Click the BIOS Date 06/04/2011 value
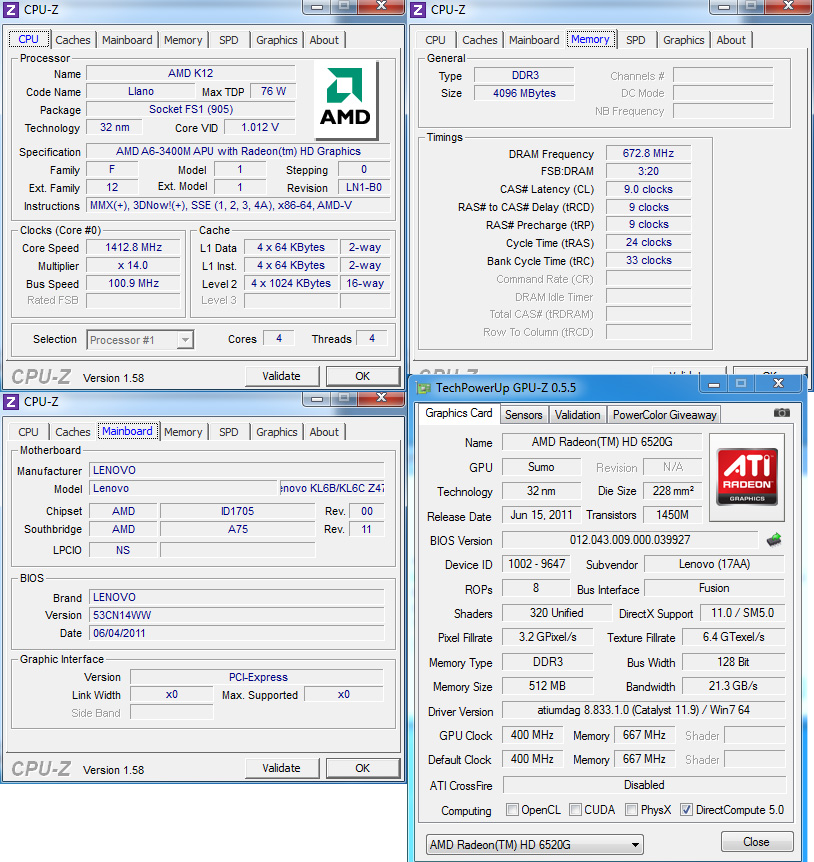814x862 pixels. 236,633
